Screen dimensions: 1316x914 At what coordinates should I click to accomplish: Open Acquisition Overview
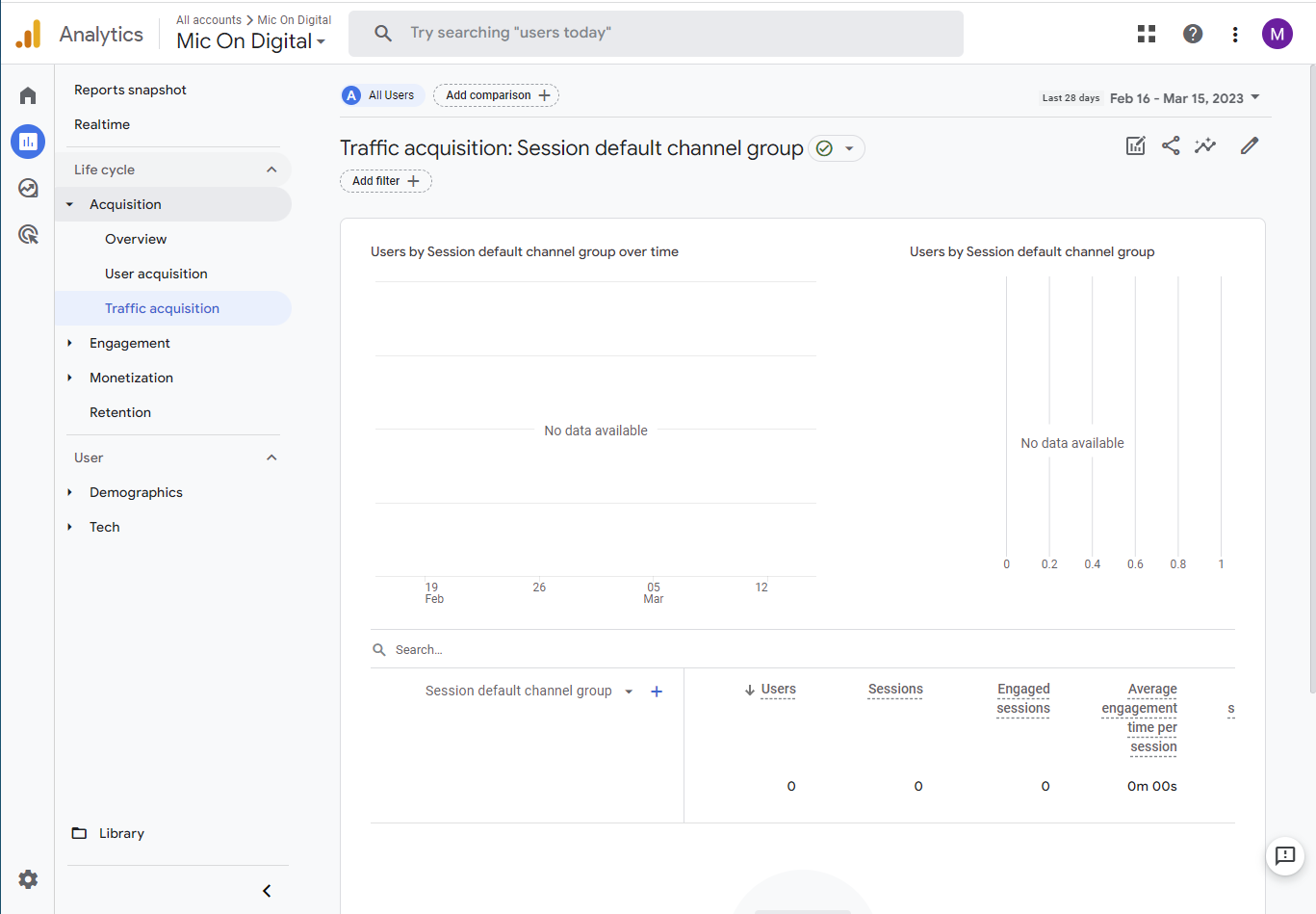[x=136, y=239]
